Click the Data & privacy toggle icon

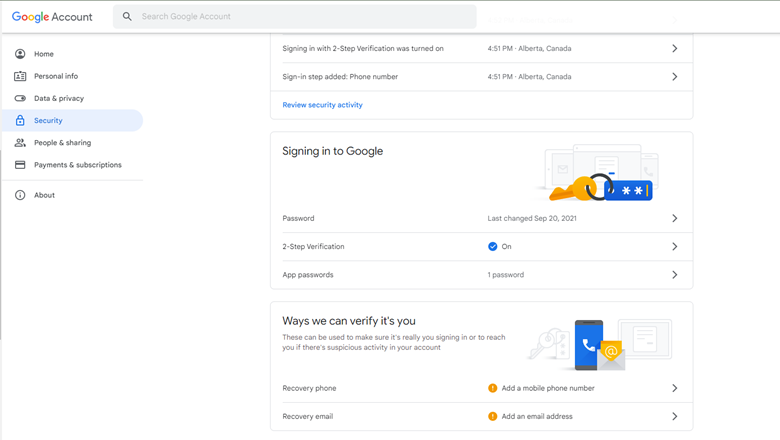click(20, 98)
